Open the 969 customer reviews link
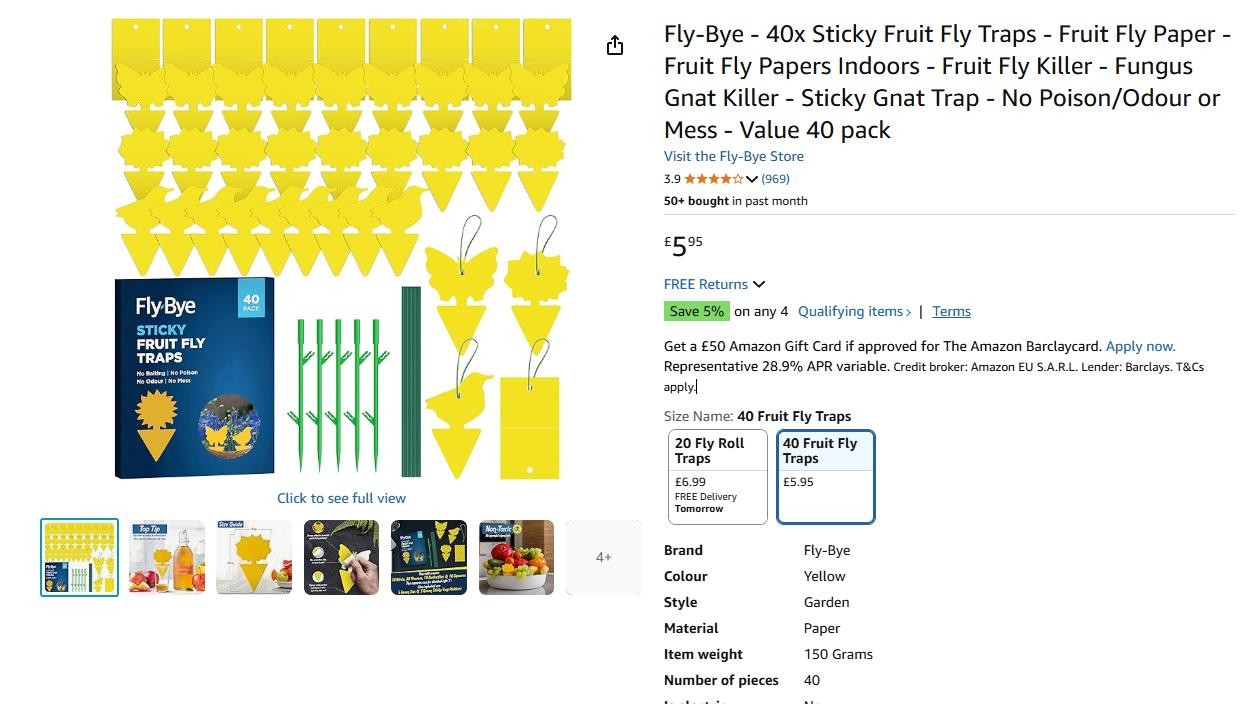Screen dimensions: 1254x704 pyautogui.click(x=775, y=179)
